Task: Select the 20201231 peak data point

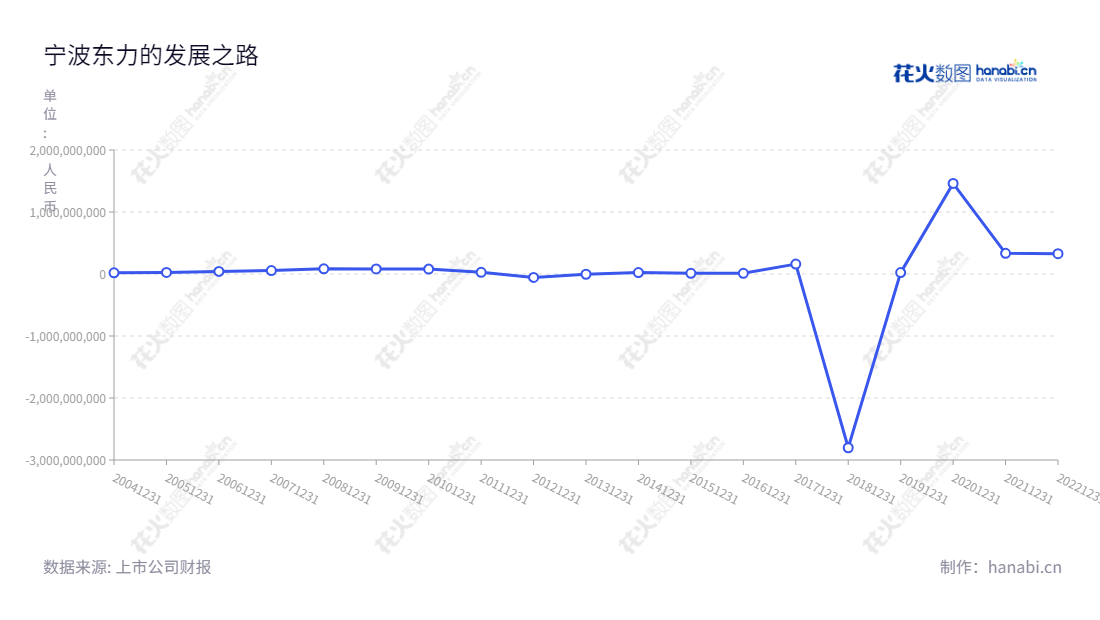Action: pyautogui.click(x=953, y=184)
